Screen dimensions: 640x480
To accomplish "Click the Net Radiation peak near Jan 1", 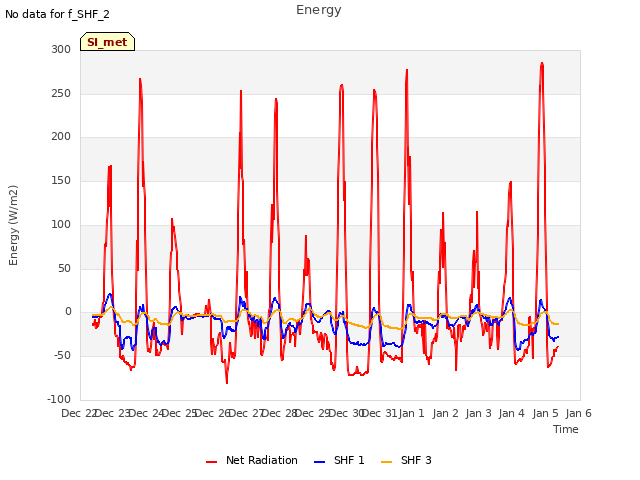I will coord(407,70).
